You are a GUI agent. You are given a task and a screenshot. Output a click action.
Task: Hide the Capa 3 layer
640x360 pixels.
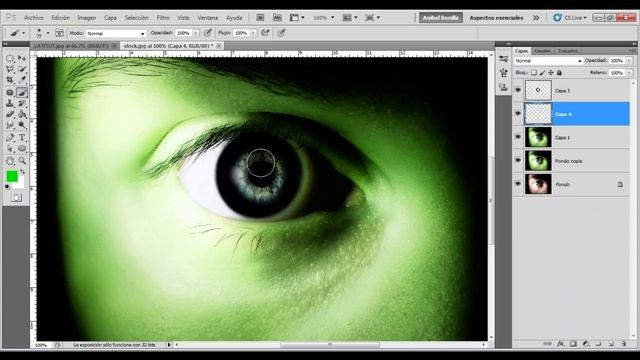[x=518, y=90]
